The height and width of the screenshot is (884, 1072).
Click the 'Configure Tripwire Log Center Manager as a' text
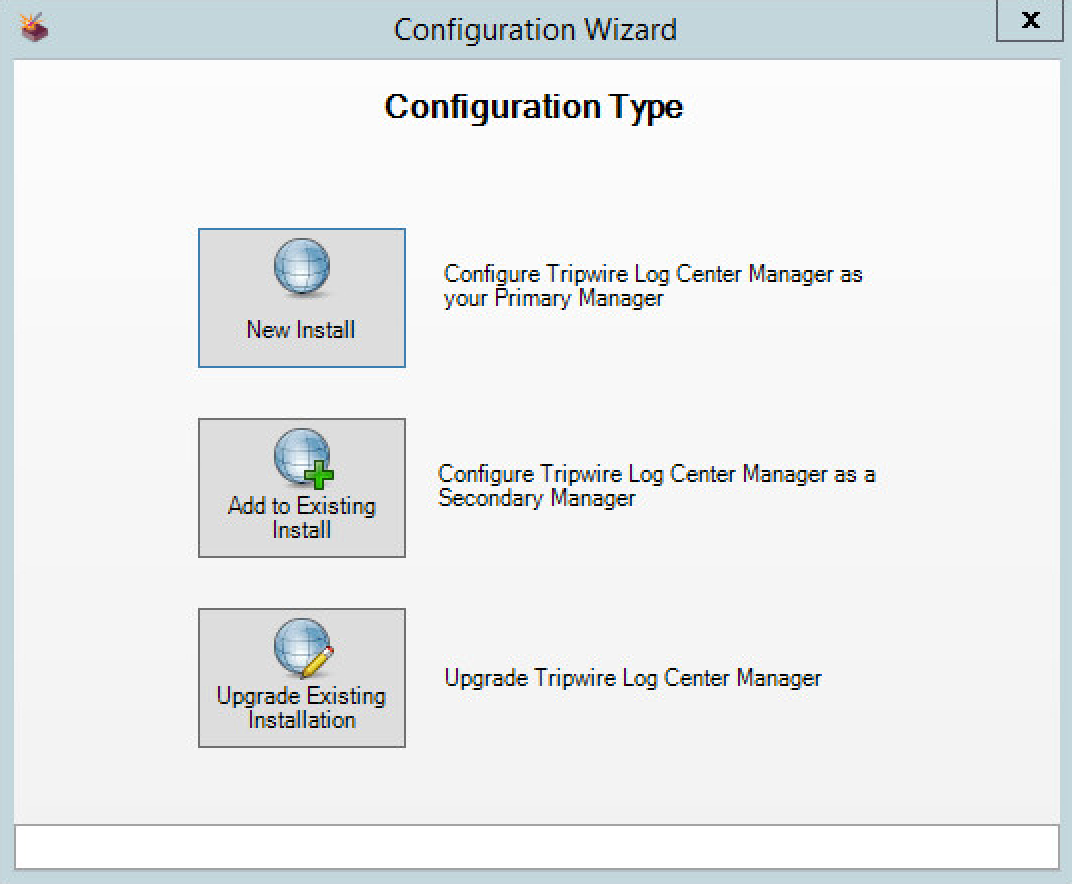[x=657, y=474]
